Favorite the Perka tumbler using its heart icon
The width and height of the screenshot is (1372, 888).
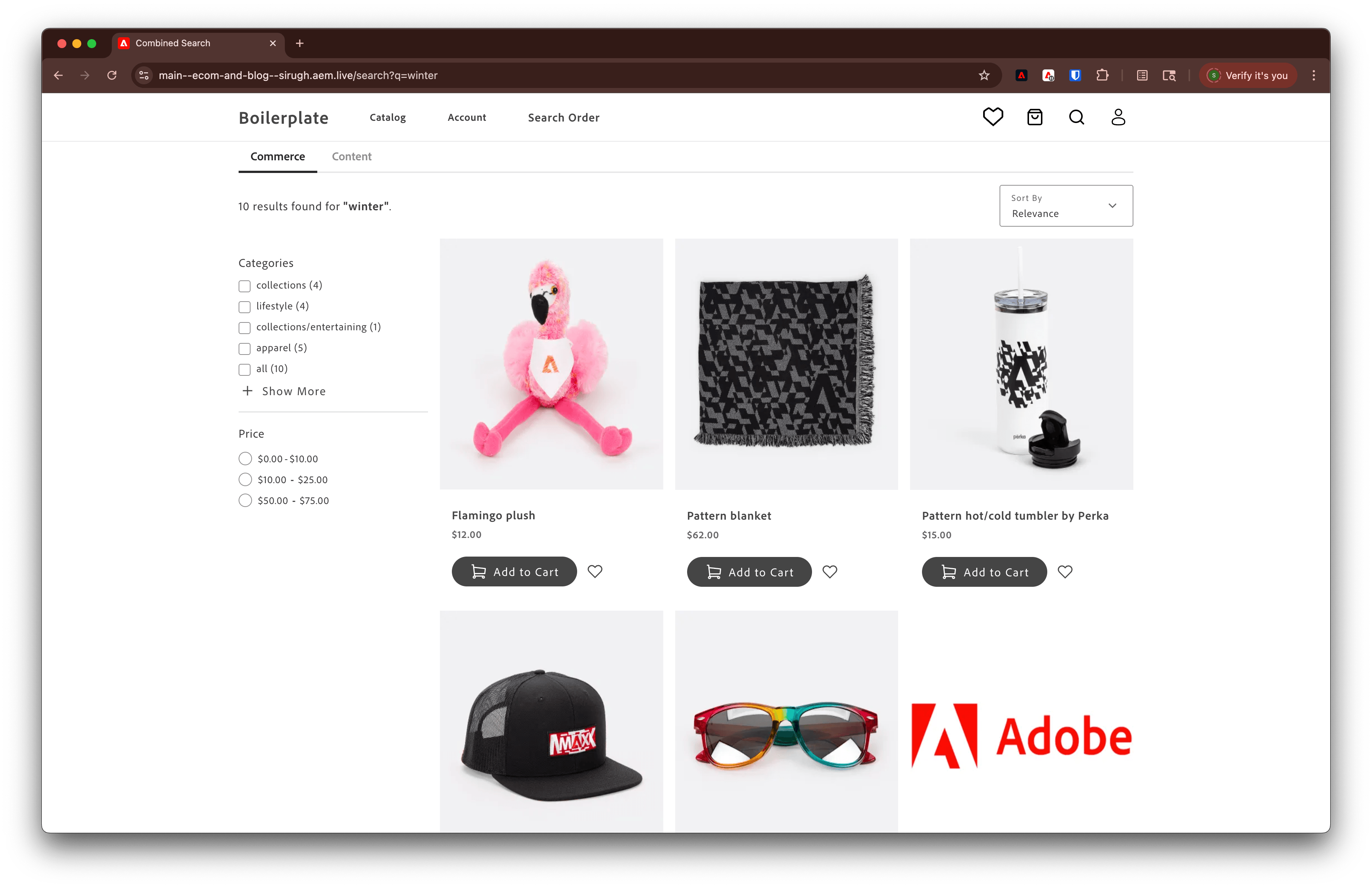click(x=1065, y=571)
